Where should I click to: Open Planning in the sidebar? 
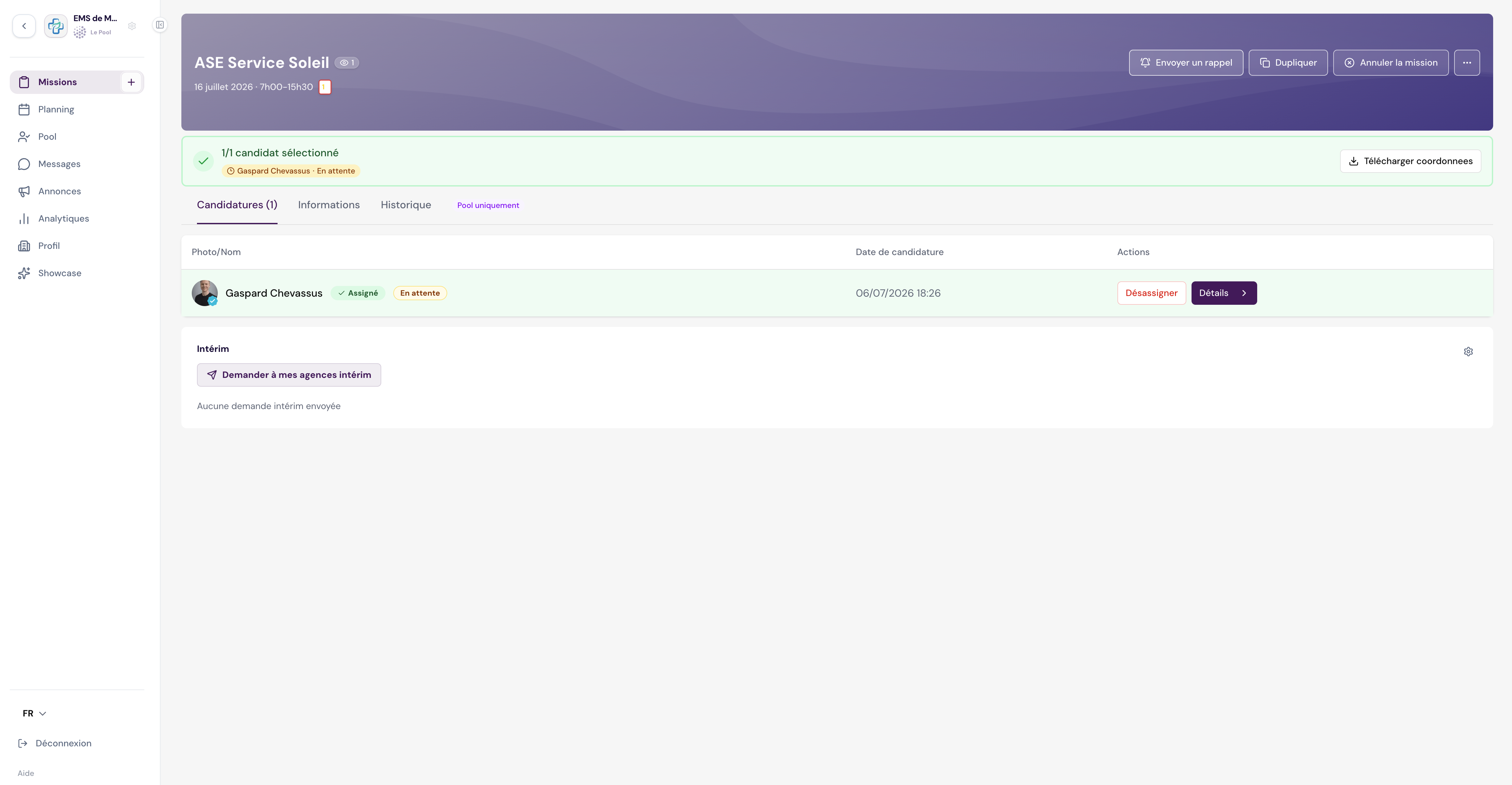tap(77, 110)
